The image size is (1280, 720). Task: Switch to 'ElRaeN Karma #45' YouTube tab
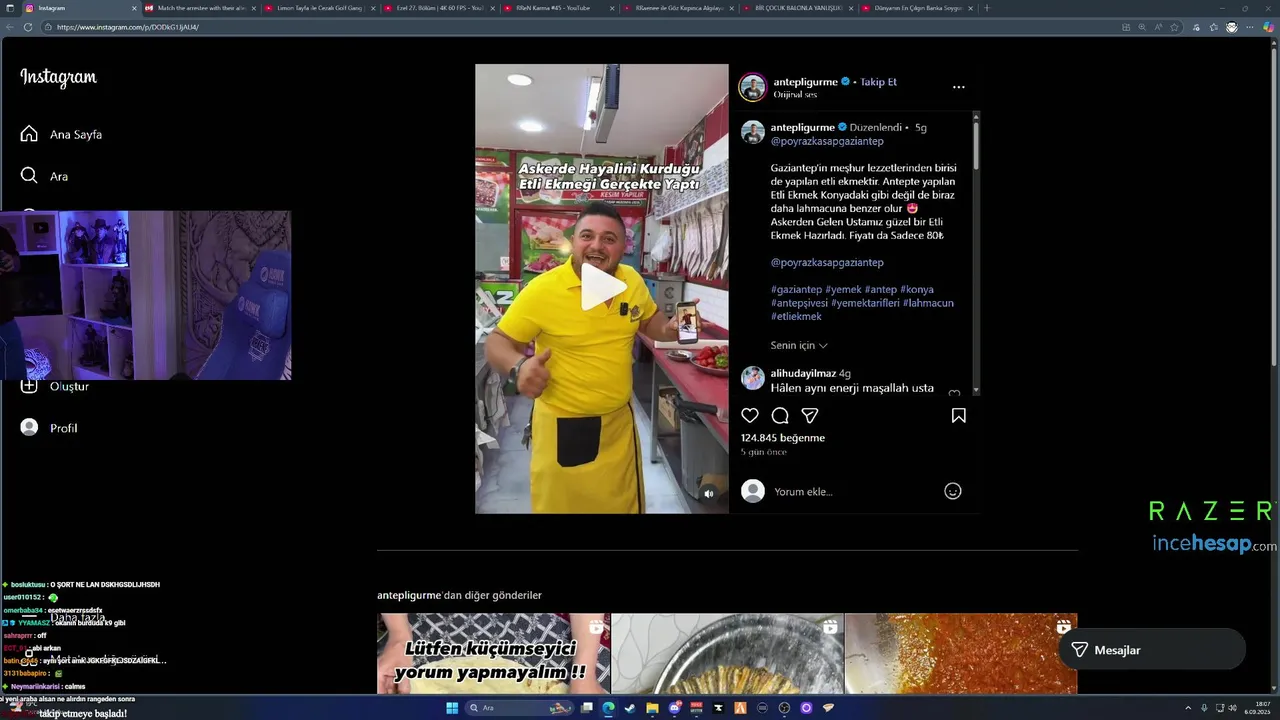559,8
